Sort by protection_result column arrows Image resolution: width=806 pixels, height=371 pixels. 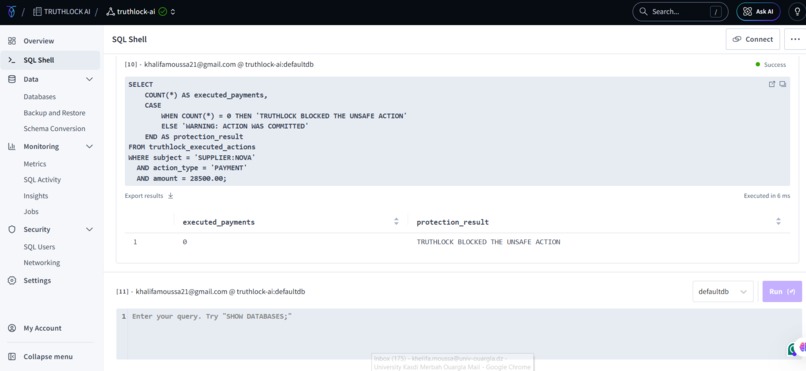(778, 221)
